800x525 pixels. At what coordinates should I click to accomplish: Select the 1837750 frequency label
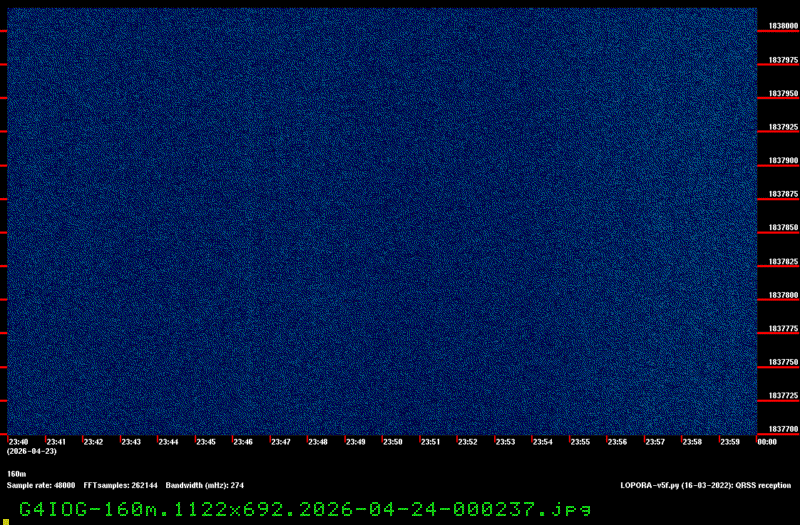coord(783,363)
